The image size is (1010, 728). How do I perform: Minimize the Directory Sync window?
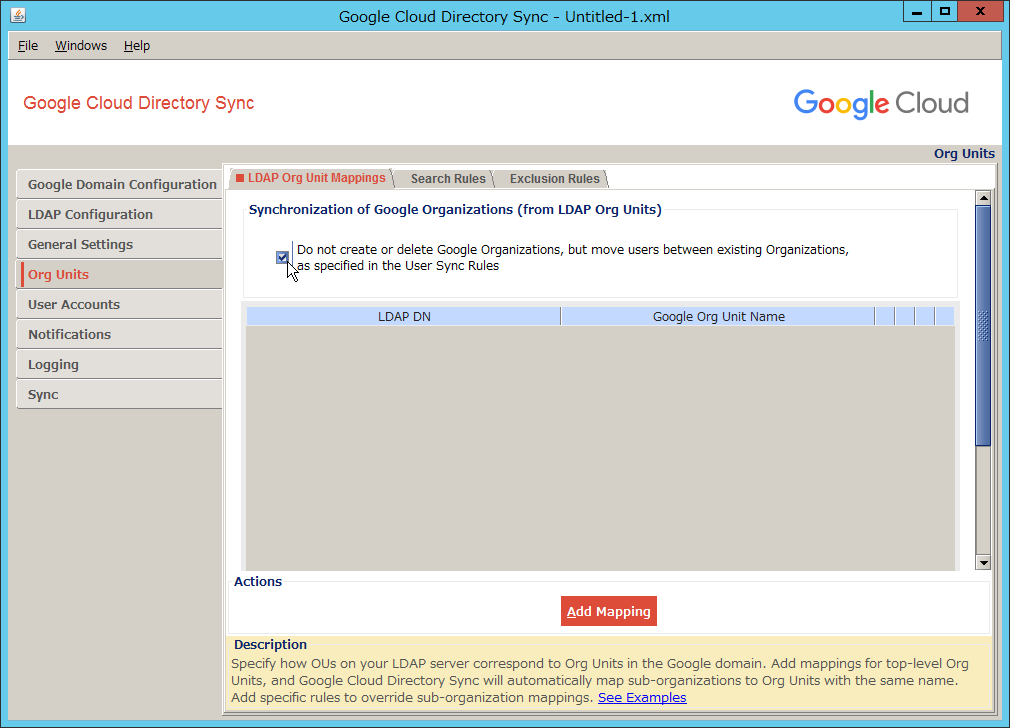click(917, 12)
